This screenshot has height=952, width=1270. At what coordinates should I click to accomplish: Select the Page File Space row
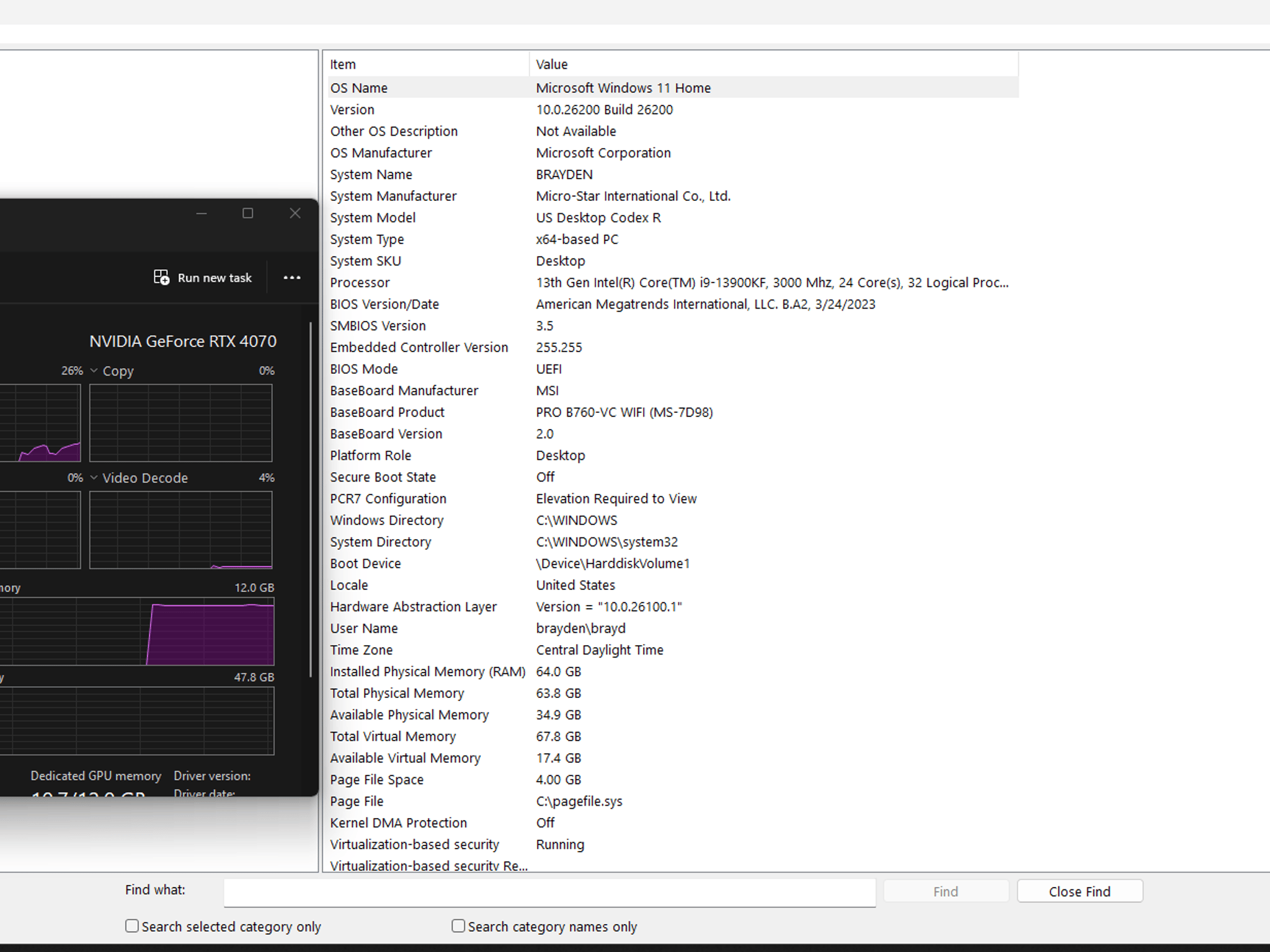pos(673,780)
